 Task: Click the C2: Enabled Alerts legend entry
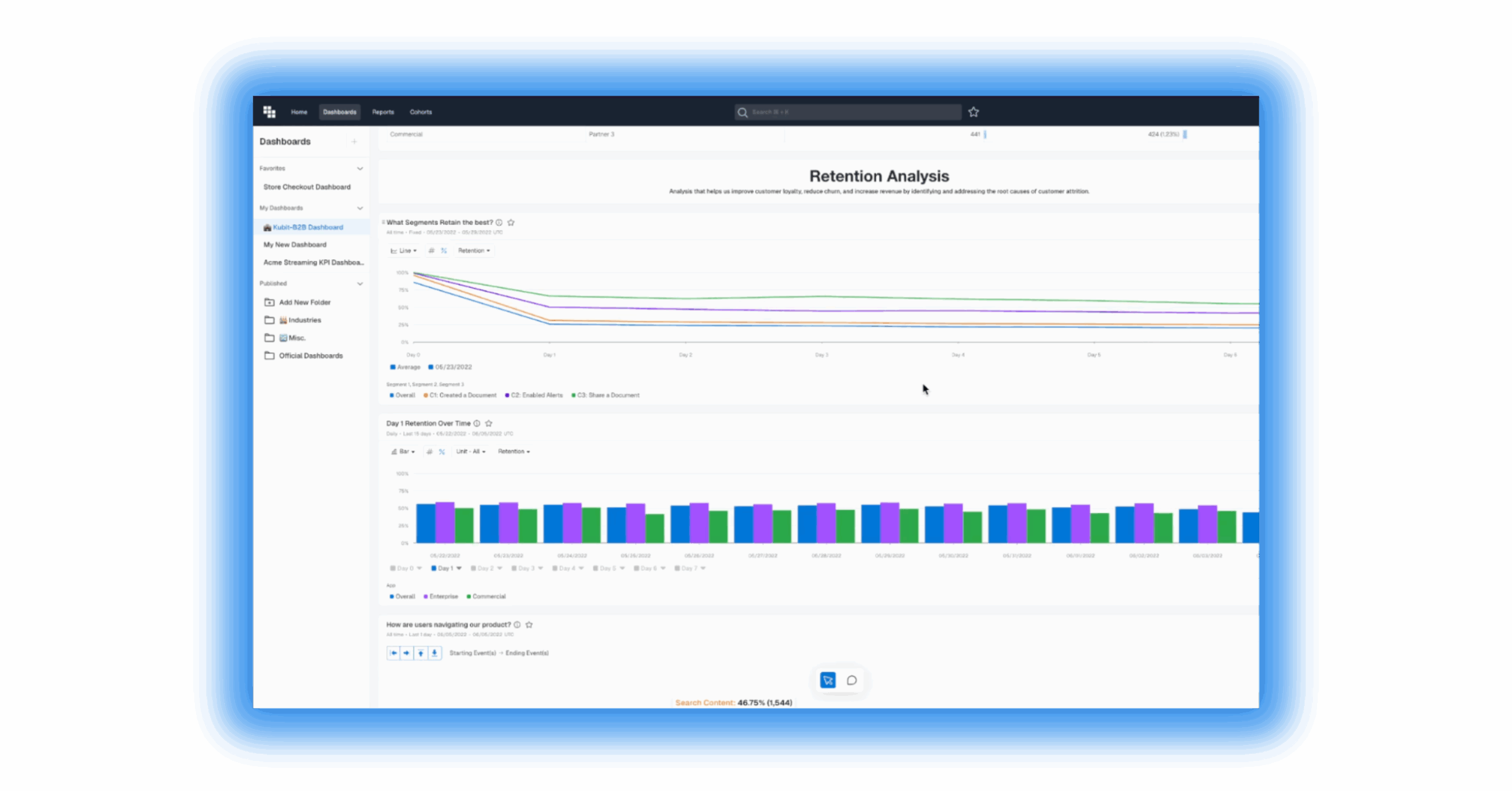point(535,395)
